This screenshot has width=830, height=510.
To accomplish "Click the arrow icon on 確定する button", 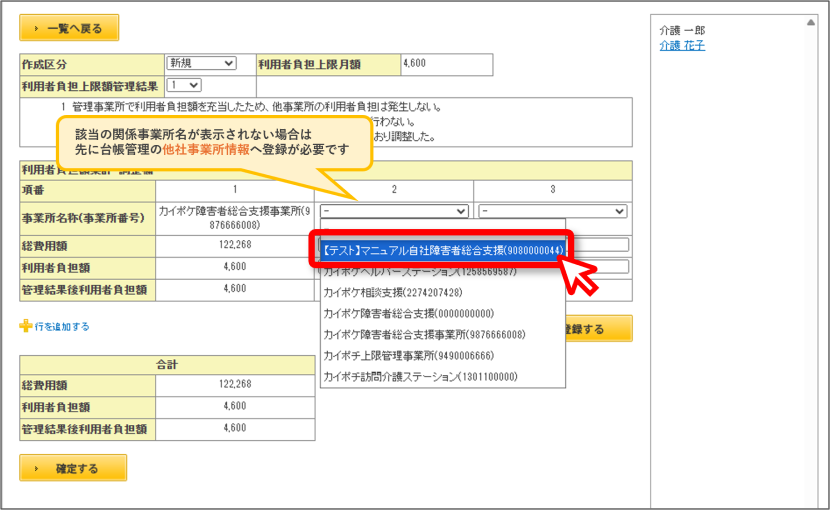I will click(36, 468).
